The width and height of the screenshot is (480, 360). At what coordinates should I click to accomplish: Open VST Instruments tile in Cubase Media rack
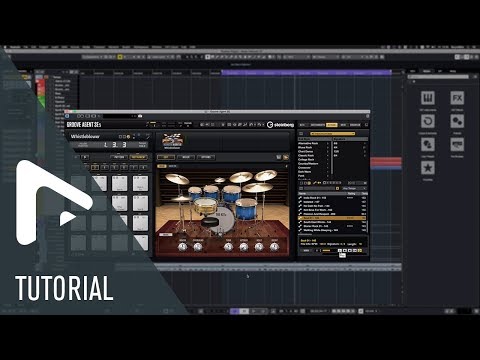428,98
